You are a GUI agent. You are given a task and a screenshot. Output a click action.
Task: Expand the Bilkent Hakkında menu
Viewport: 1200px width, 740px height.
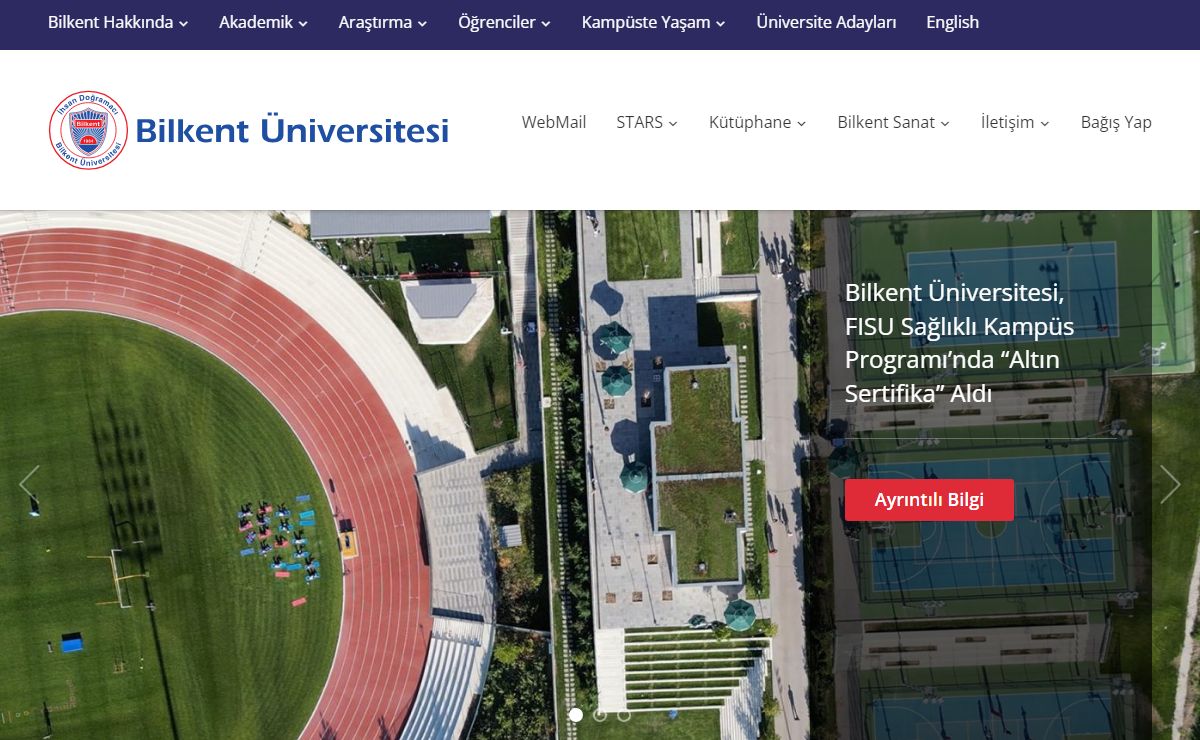[x=118, y=22]
